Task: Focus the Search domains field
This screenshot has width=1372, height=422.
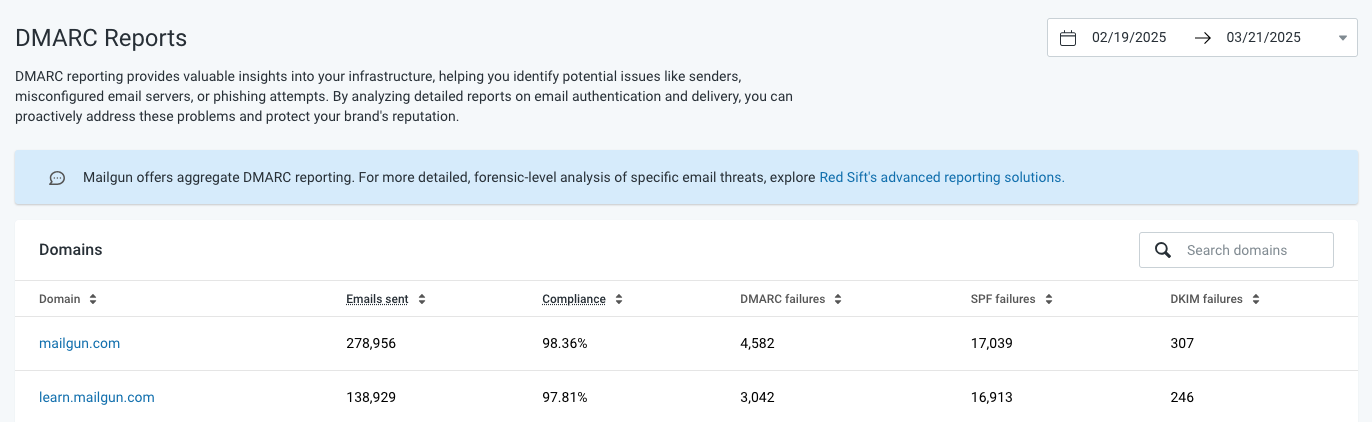Action: point(1236,250)
